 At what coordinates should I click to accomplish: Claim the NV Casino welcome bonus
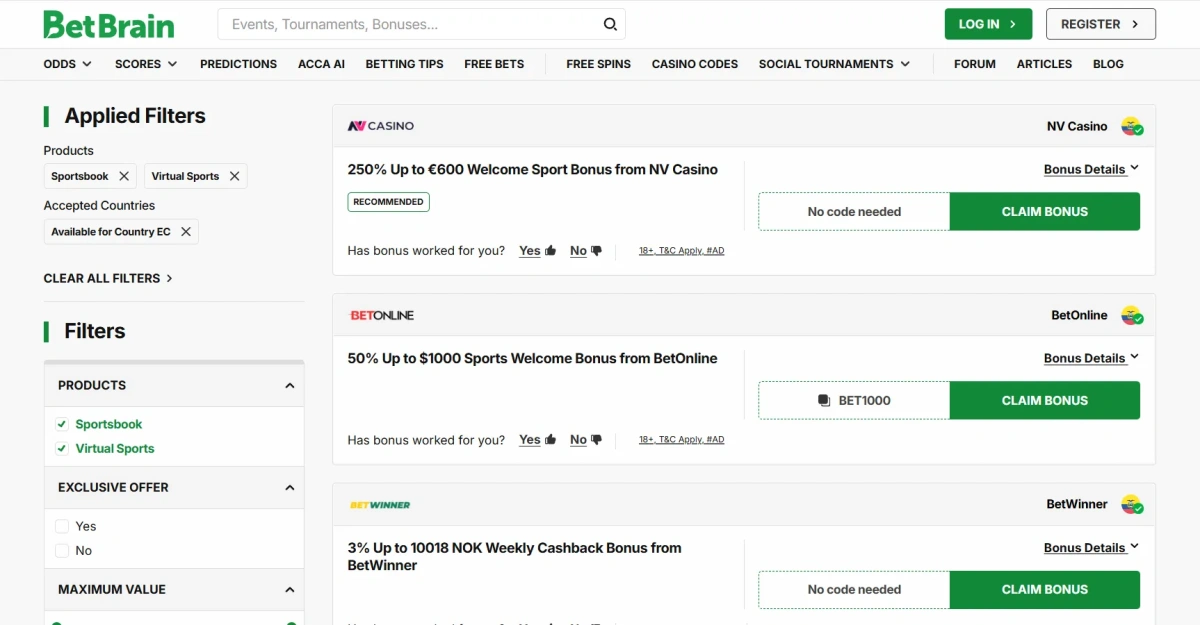[x=1044, y=212]
